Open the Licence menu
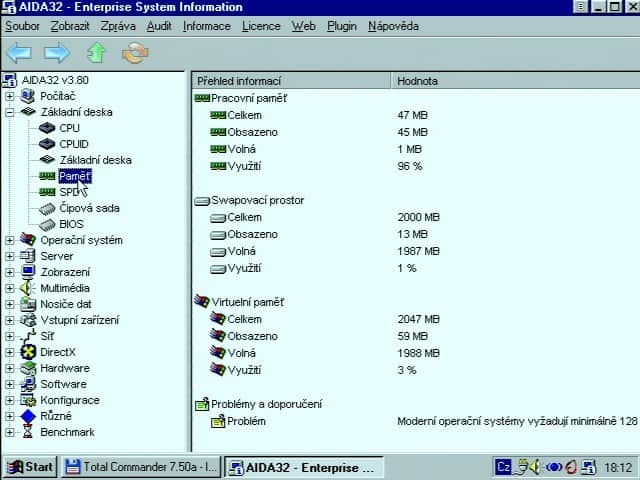The height and width of the screenshot is (480, 640). point(261,27)
